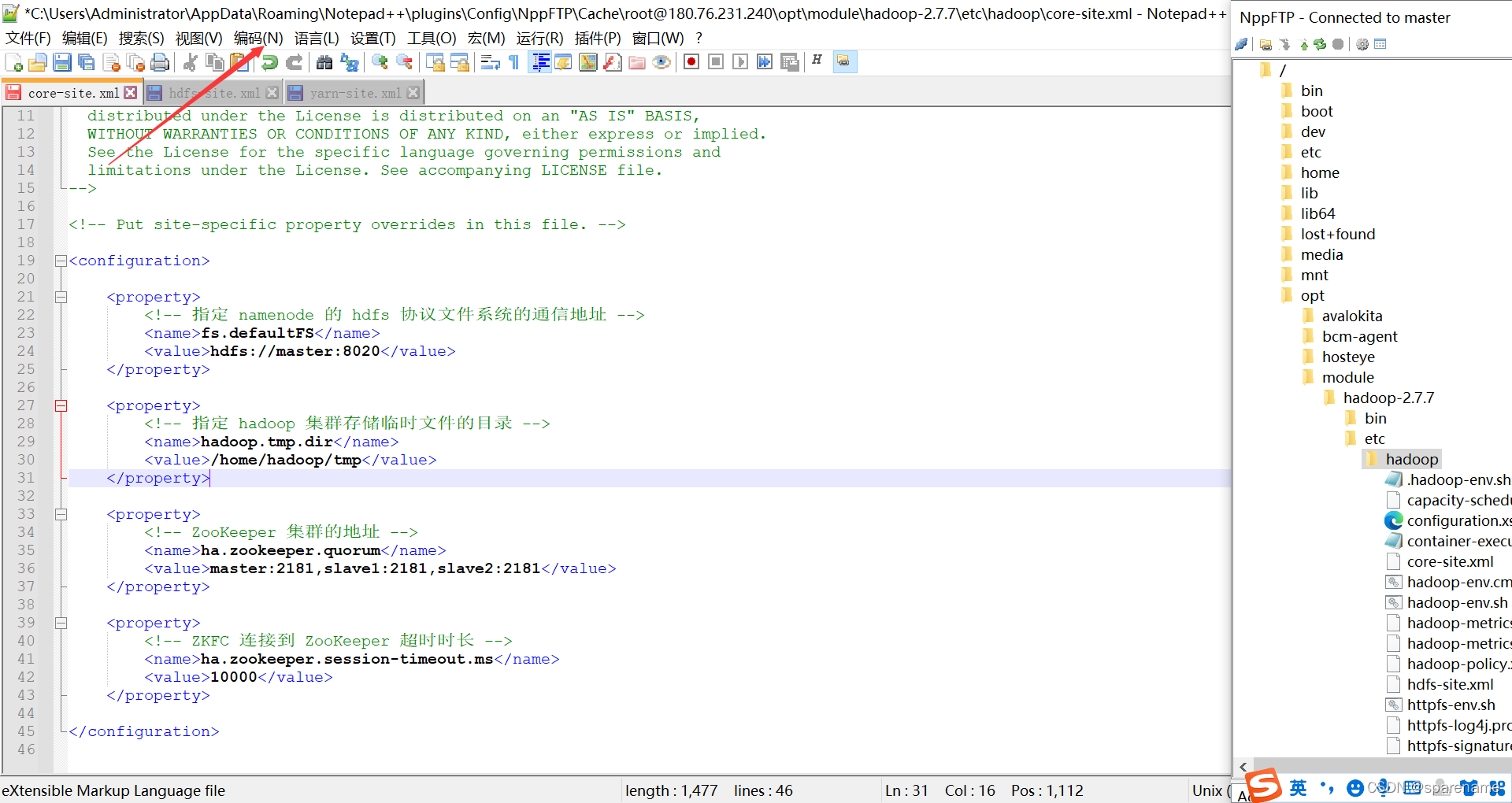Open the 文件(F) file menu

pos(28,39)
